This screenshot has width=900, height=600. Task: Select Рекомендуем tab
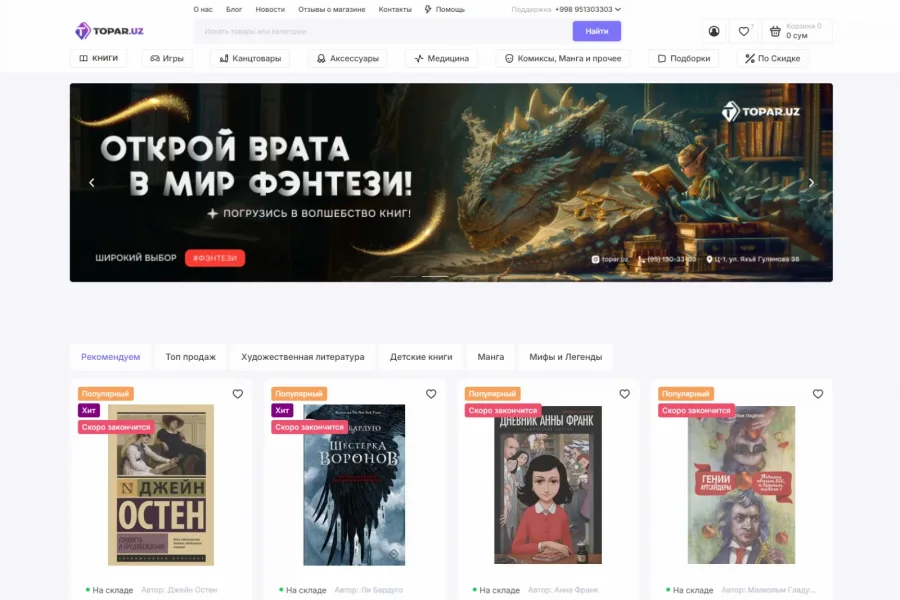pos(111,357)
